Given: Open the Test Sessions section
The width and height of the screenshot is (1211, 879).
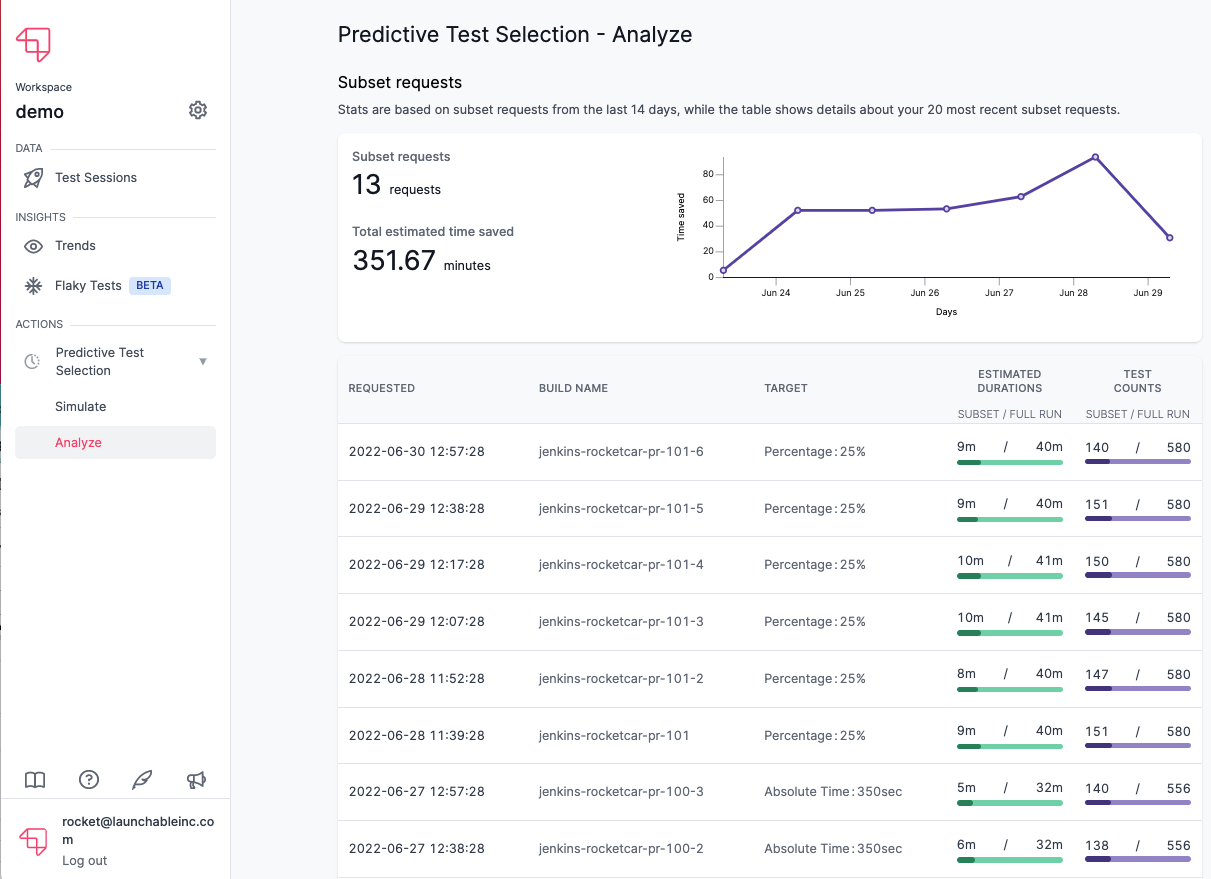Looking at the screenshot, I should point(97,177).
